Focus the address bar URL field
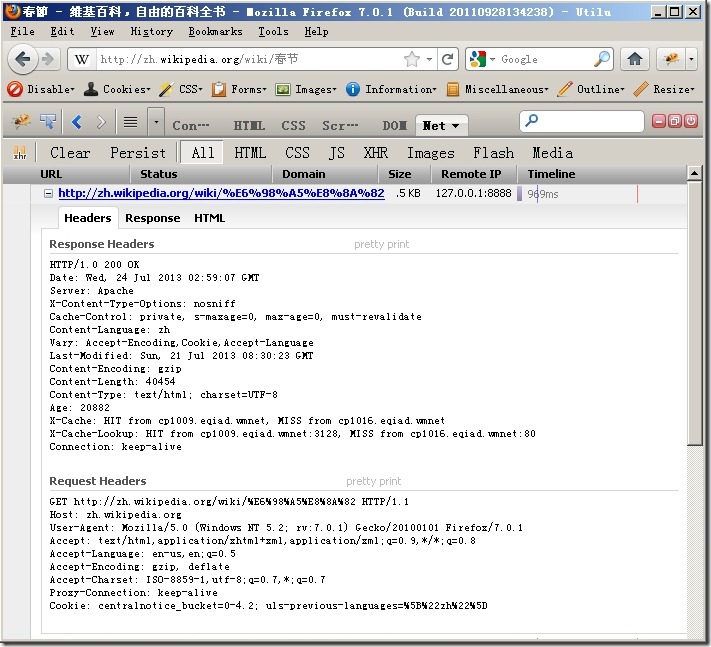Image resolution: width=711 pixels, height=647 pixels. coord(248,59)
